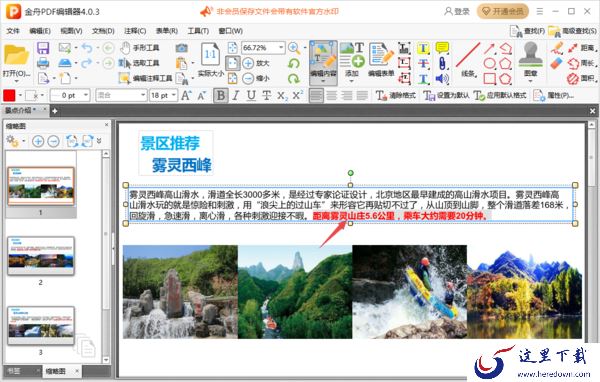Expand the Add (添加) dropdown arrow
600x382 pixels.
[x=351, y=82]
